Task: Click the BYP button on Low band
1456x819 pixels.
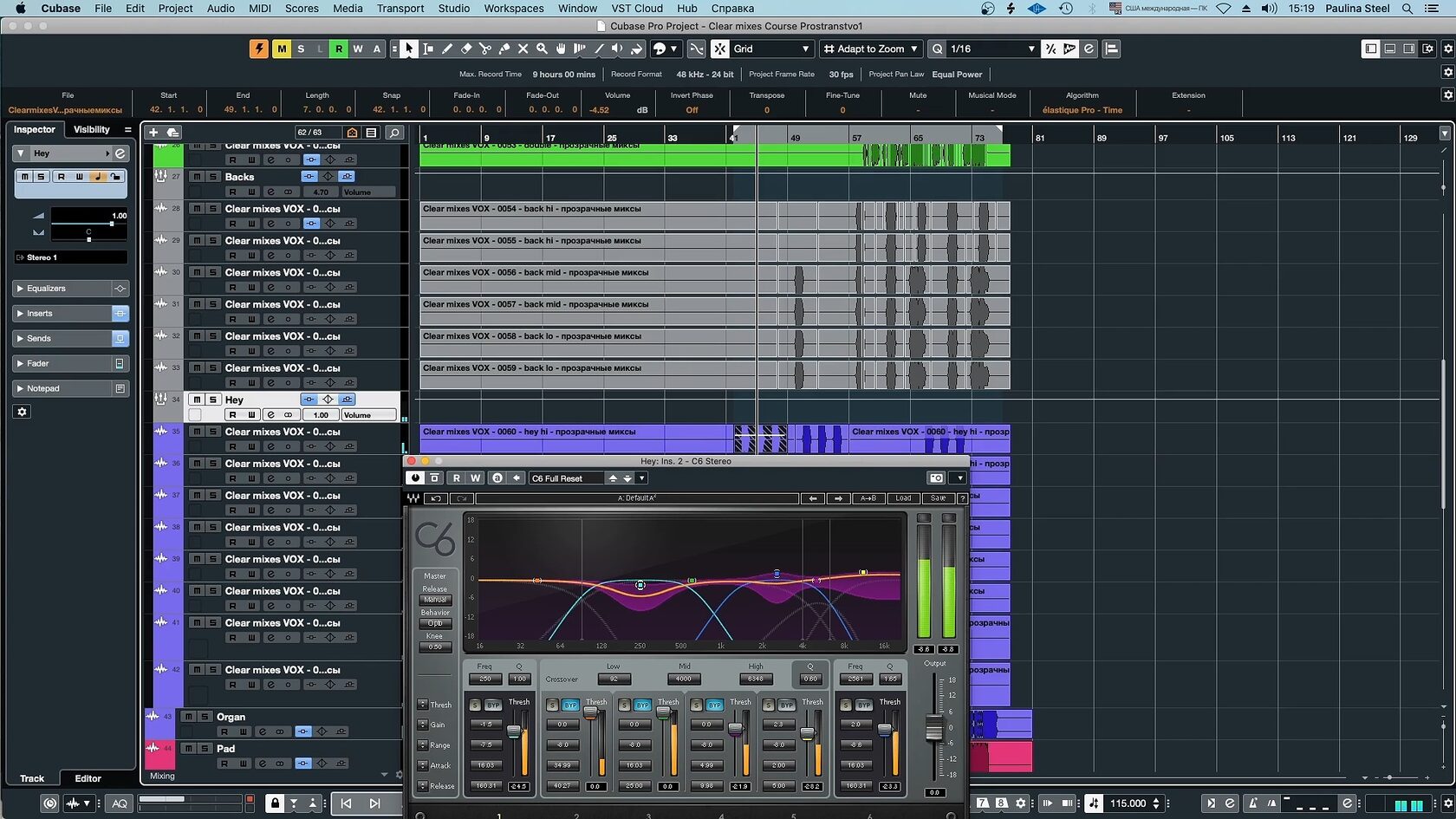Action: [x=570, y=705]
